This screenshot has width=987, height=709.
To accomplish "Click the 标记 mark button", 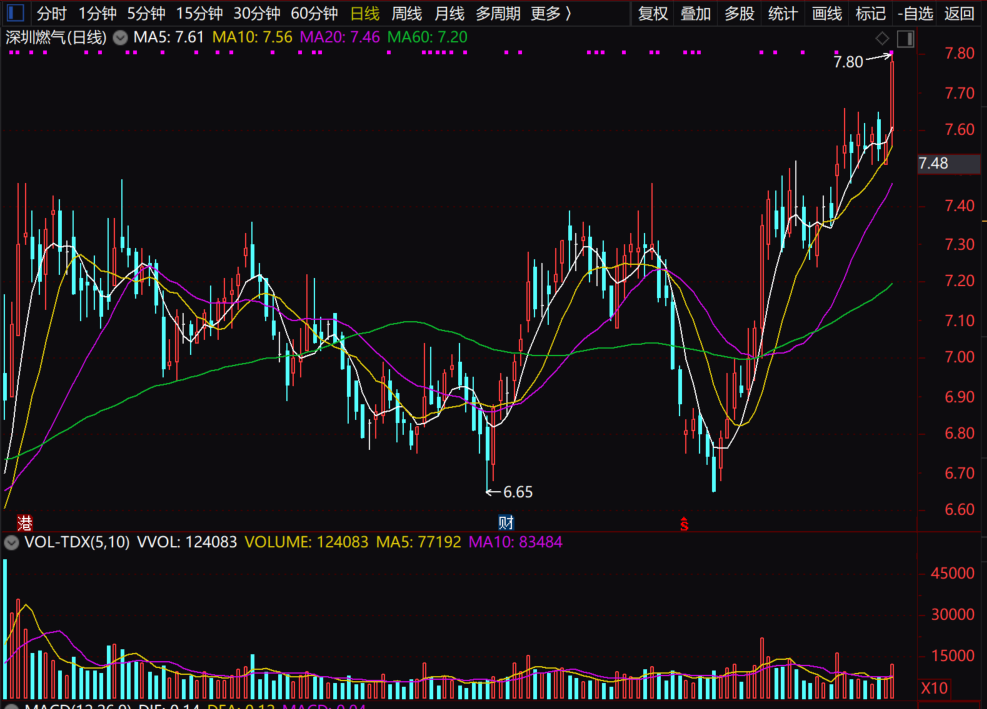I will pos(871,13).
